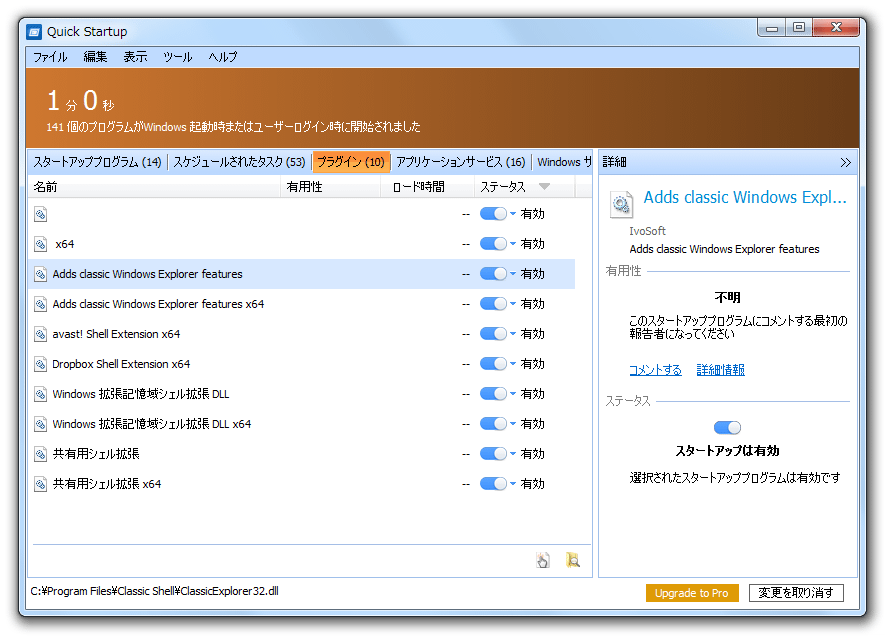Click the Upgrade to Pro button

click(x=691, y=593)
